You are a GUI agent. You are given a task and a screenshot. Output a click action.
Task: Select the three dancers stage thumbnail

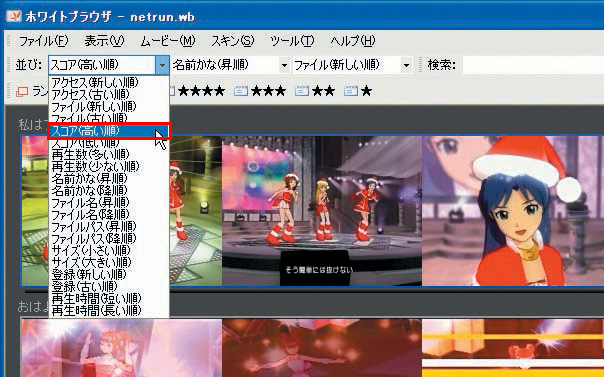[x=322, y=211]
